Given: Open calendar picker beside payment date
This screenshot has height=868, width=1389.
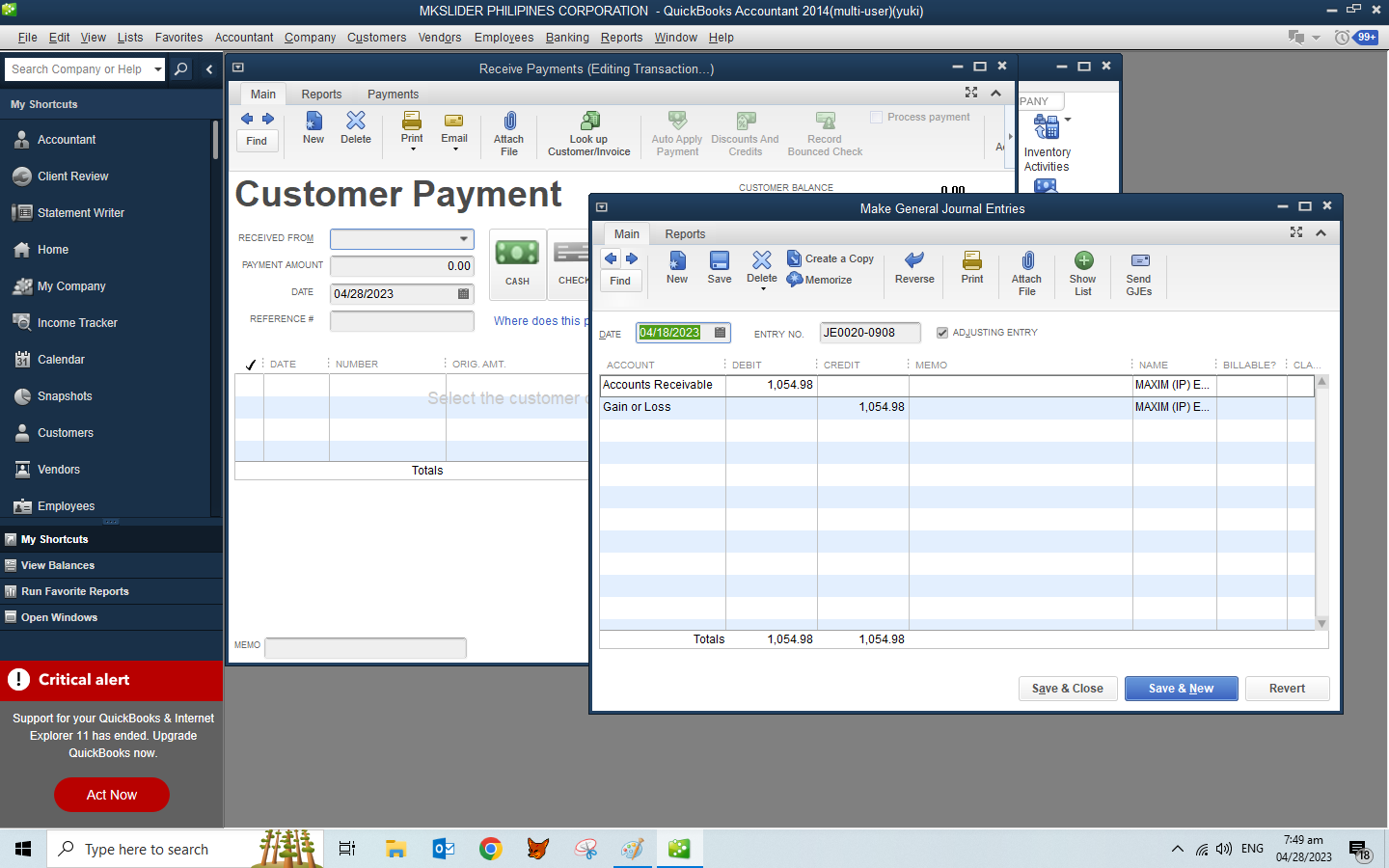Looking at the screenshot, I should click(x=464, y=294).
